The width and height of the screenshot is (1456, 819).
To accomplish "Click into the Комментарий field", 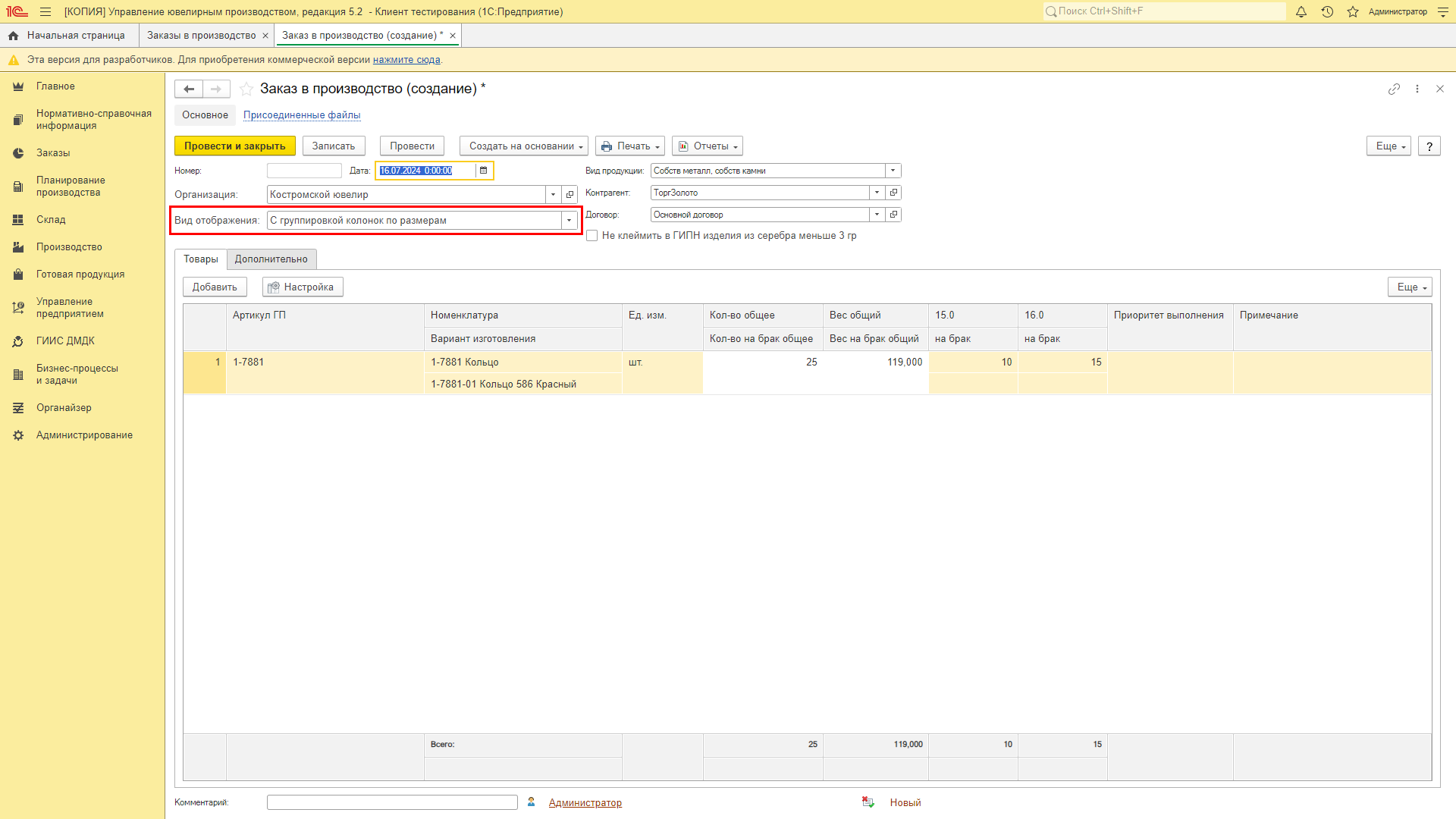I will (392, 802).
